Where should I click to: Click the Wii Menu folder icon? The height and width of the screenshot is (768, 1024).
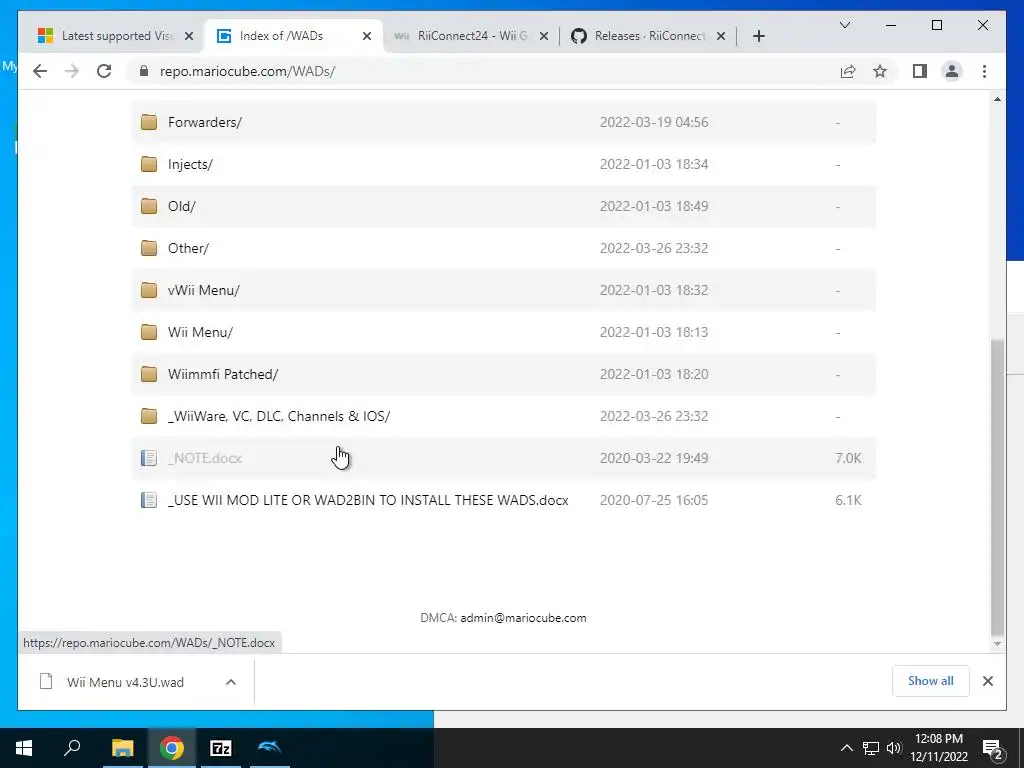coord(149,332)
